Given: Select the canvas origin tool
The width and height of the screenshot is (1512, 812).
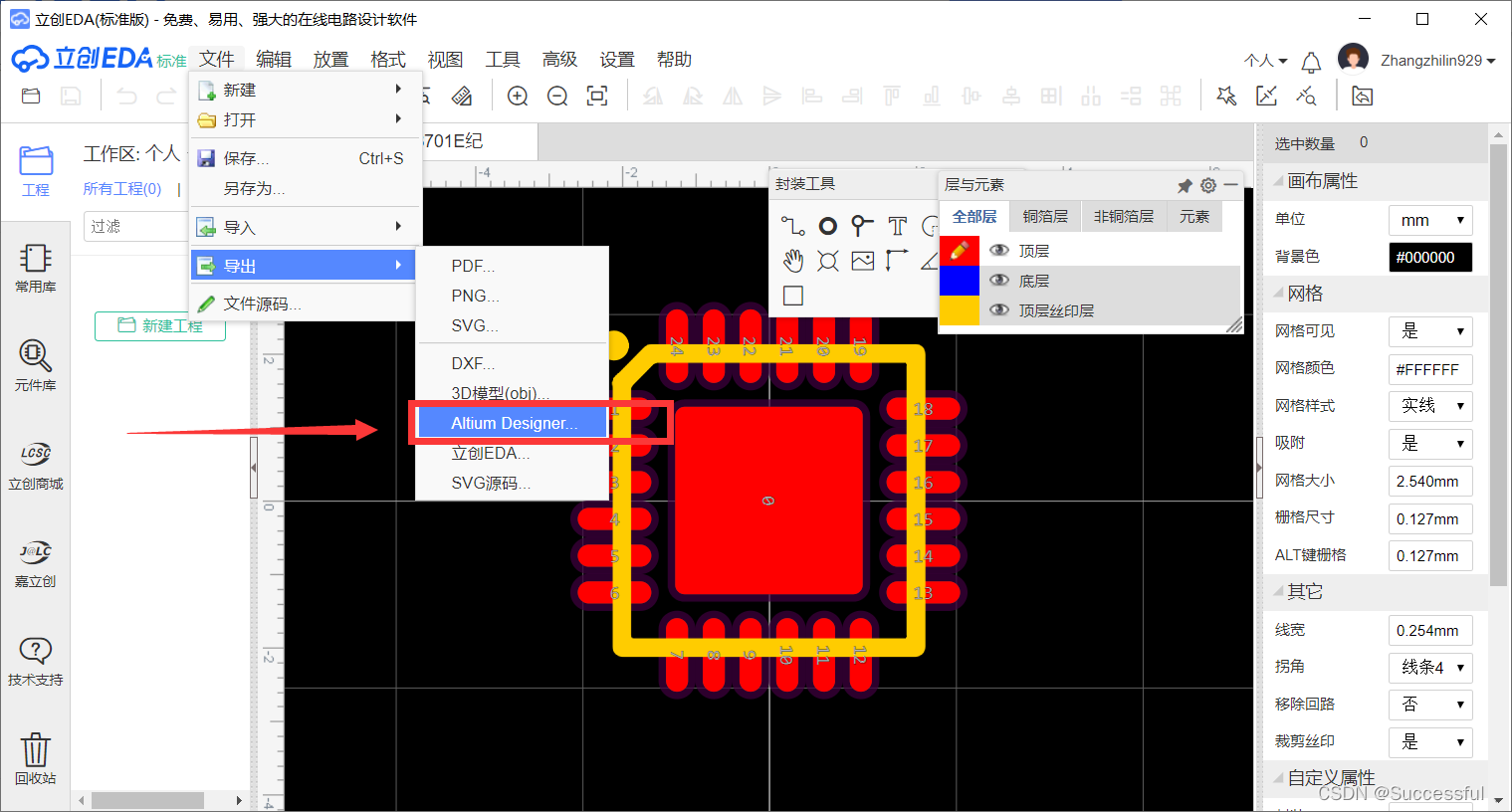Looking at the screenshot, I should click(x=897, y=261).
